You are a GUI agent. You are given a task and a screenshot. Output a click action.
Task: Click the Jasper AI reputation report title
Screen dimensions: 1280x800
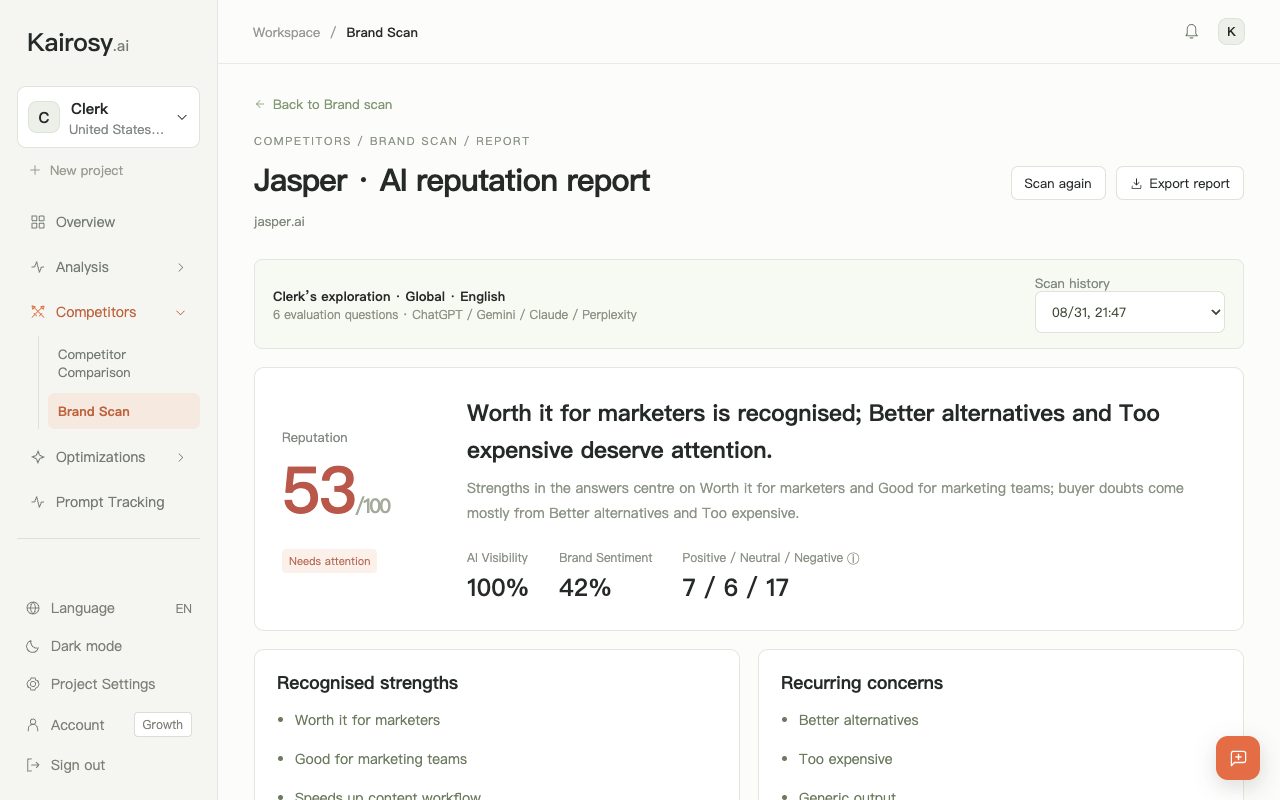pos(452,180)
